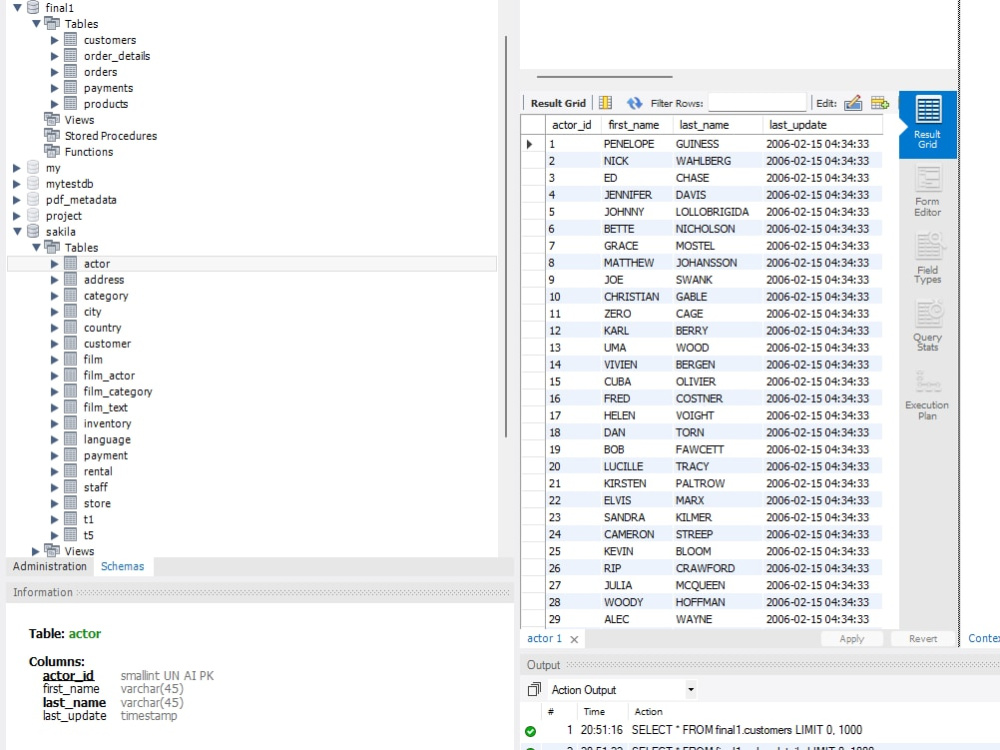This screenshot has width=1000, height=750.
Task: Open the Query Stats view
Action: pos(927,326)
